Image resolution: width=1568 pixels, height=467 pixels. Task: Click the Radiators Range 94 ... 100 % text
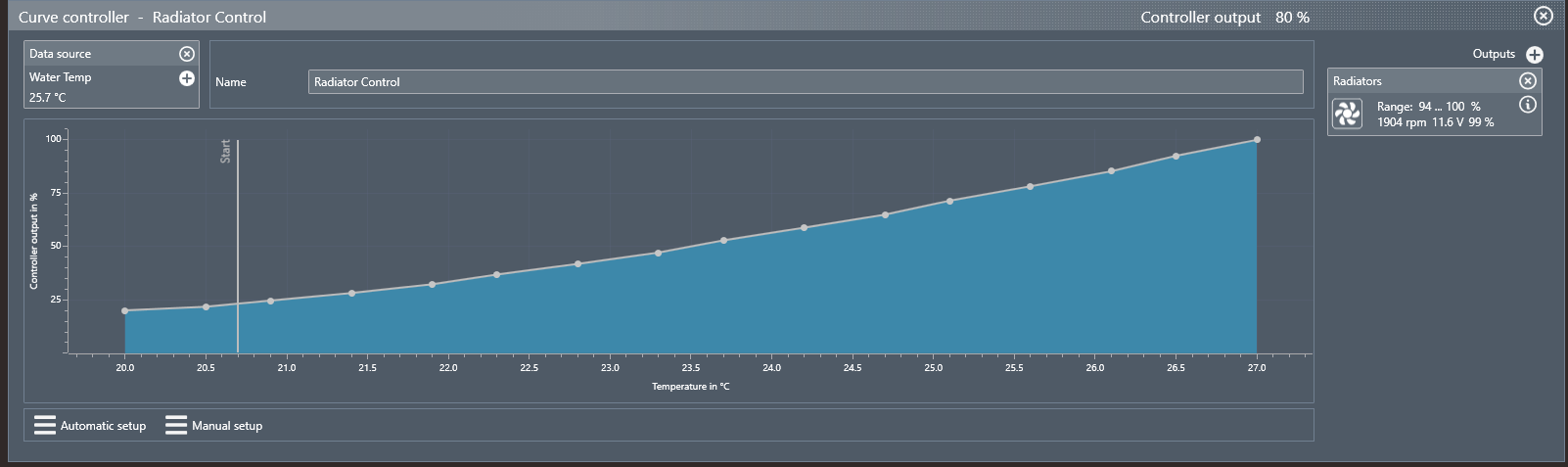pos(1428,107)
